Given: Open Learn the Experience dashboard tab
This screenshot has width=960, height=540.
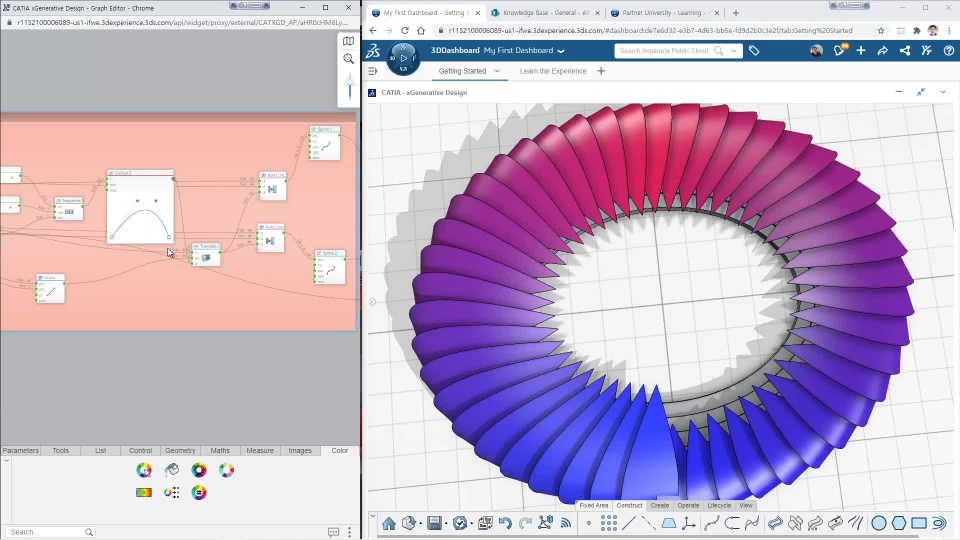Looking at the screenshot, I should click(x=553, y=71).
